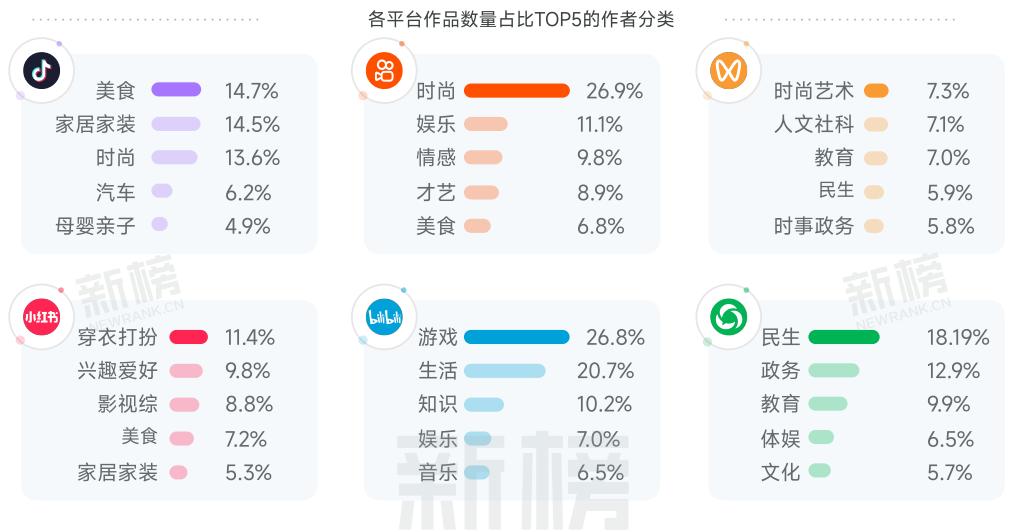Image resolution: width=1010 pixels, height=532 pixels.
Task: Click the green swirl platform logo
Action: 729,317
